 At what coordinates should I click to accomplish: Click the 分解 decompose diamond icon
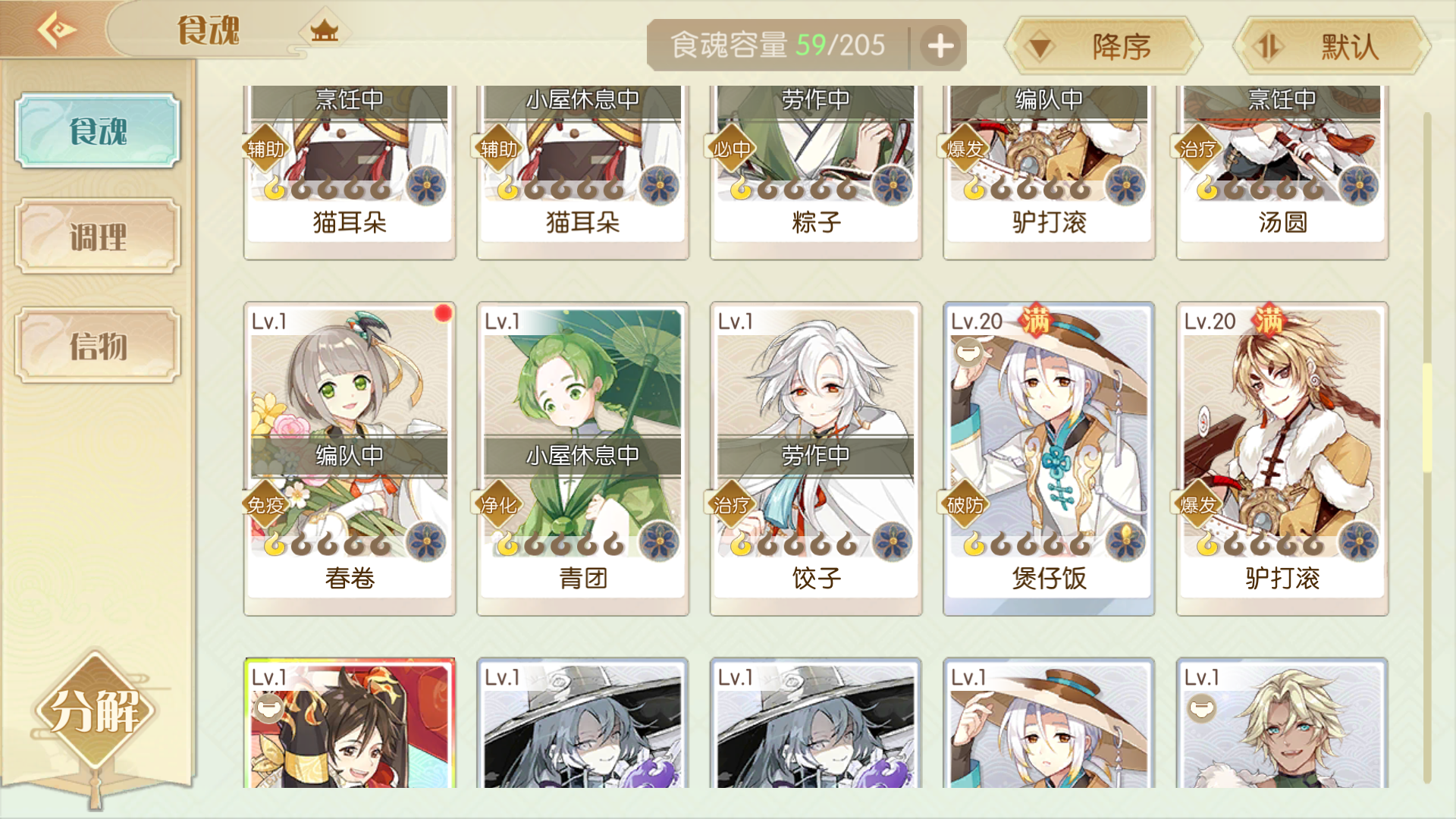(x=95, y=711)
